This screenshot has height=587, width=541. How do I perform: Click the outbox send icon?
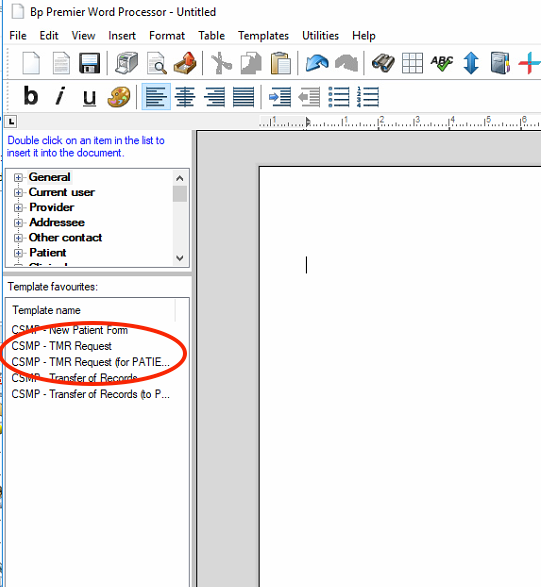(185, 63)
